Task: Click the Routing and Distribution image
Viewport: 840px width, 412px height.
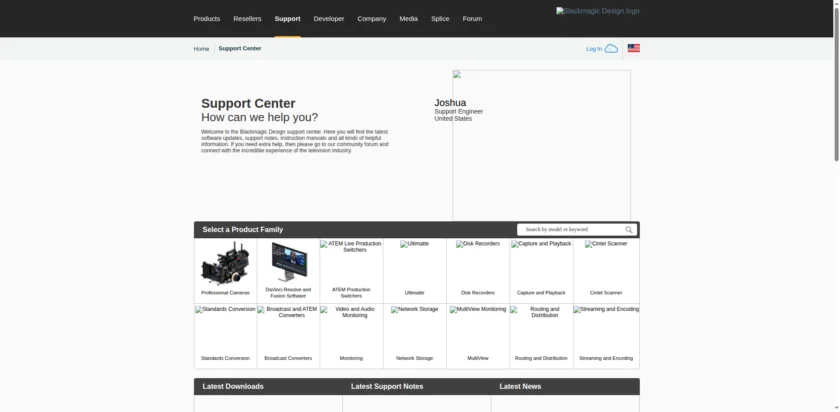Action: click(x=541, y=312)
